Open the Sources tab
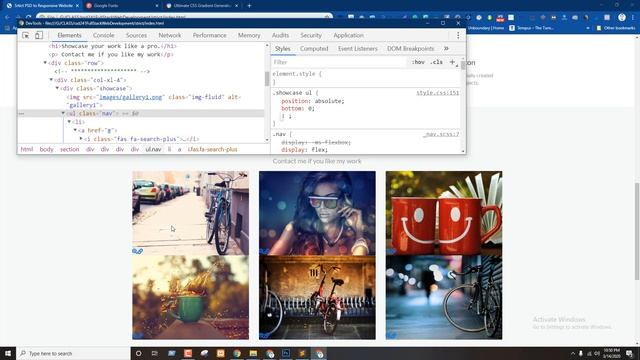 [x=136, y=36]
